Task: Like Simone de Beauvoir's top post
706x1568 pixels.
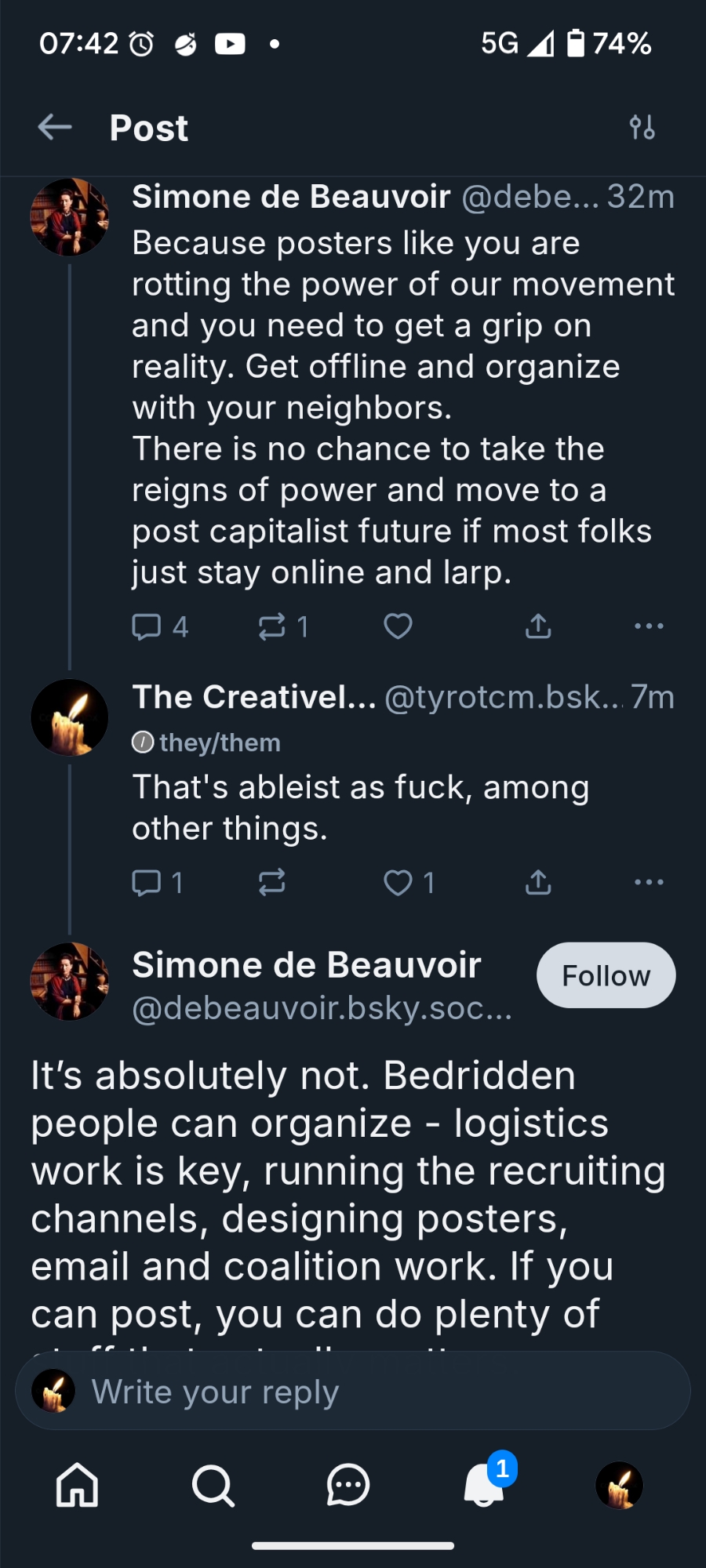Action: (x=398, y=626)
